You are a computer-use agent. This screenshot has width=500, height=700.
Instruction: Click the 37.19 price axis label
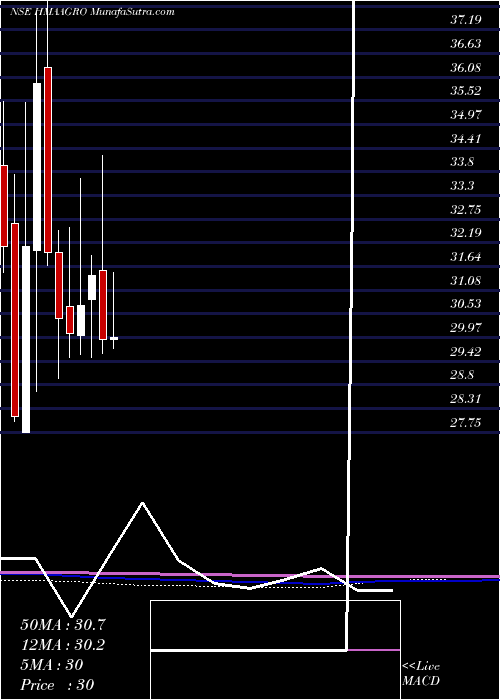tap(466, 20)
